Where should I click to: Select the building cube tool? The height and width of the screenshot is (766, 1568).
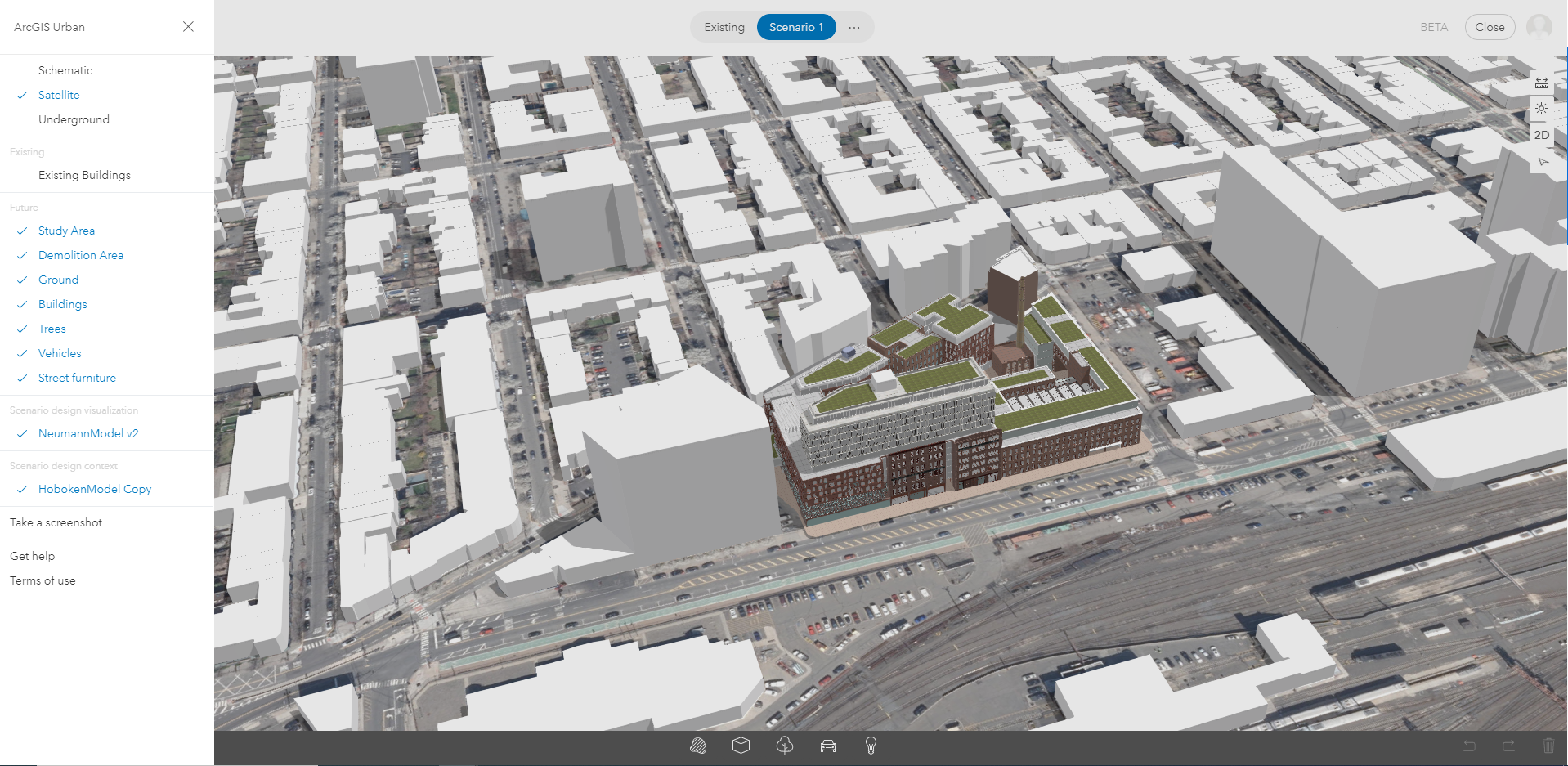pyautogui.click(x=741, y=746)
